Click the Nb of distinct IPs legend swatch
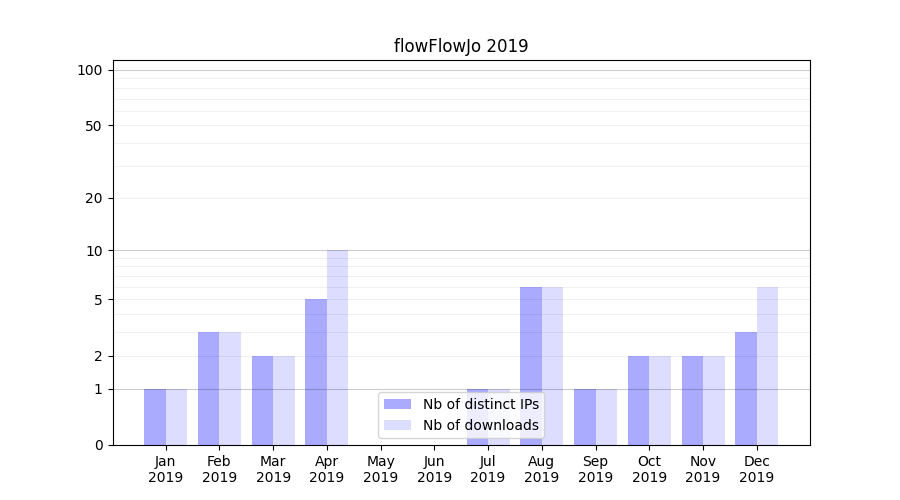The width and height of the screenshot is (900, 500). coord(397,404)
